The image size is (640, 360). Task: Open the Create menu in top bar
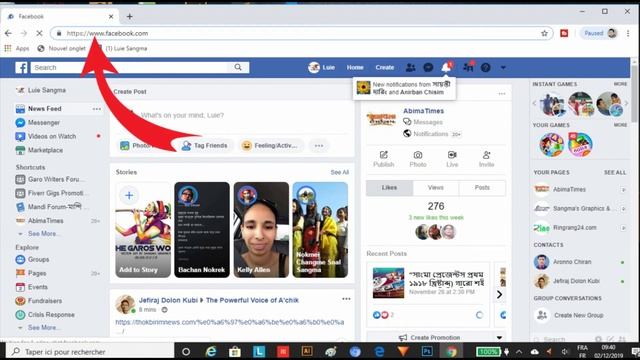click(384, 67)
